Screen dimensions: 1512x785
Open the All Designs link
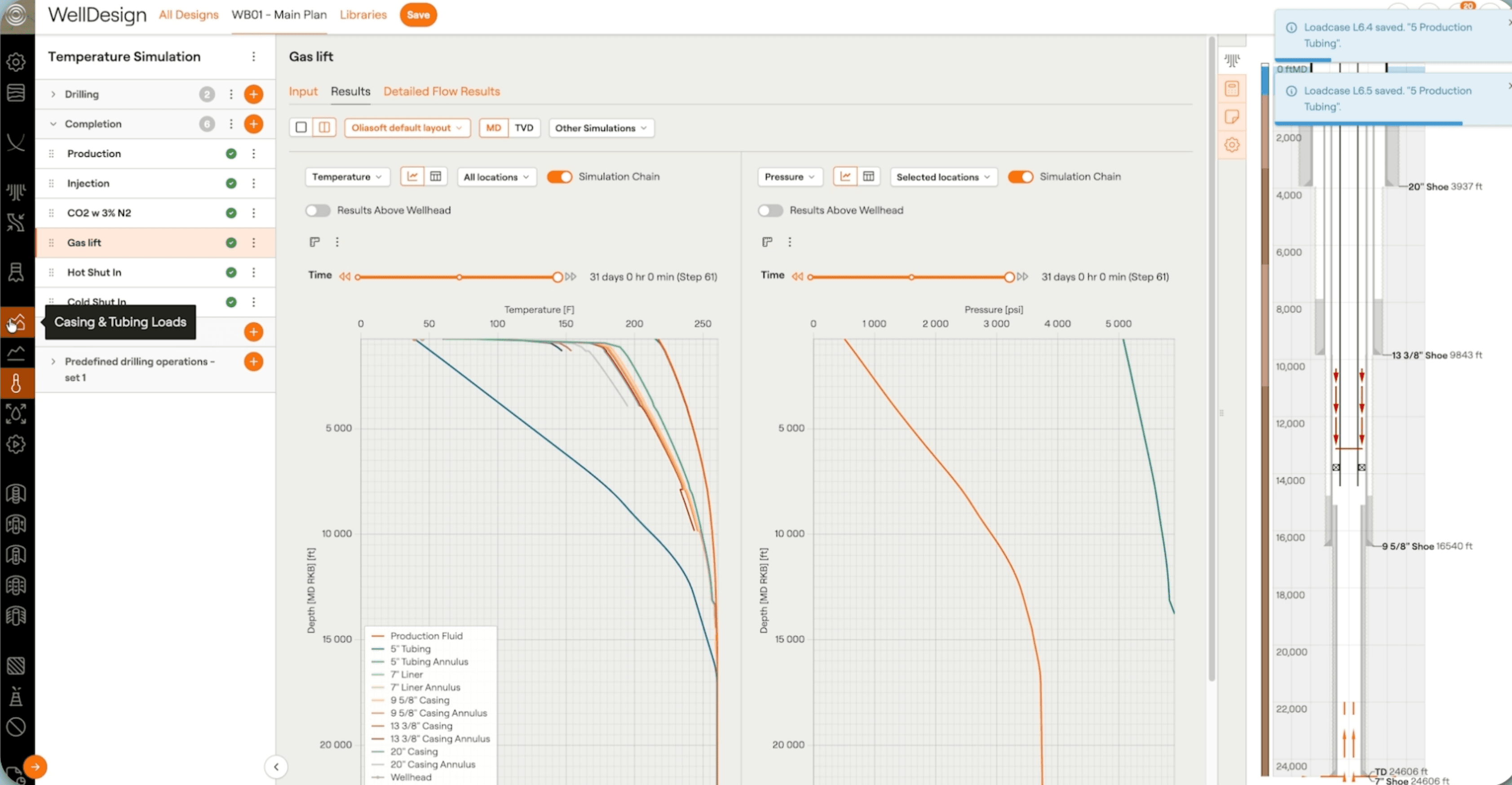188,15
